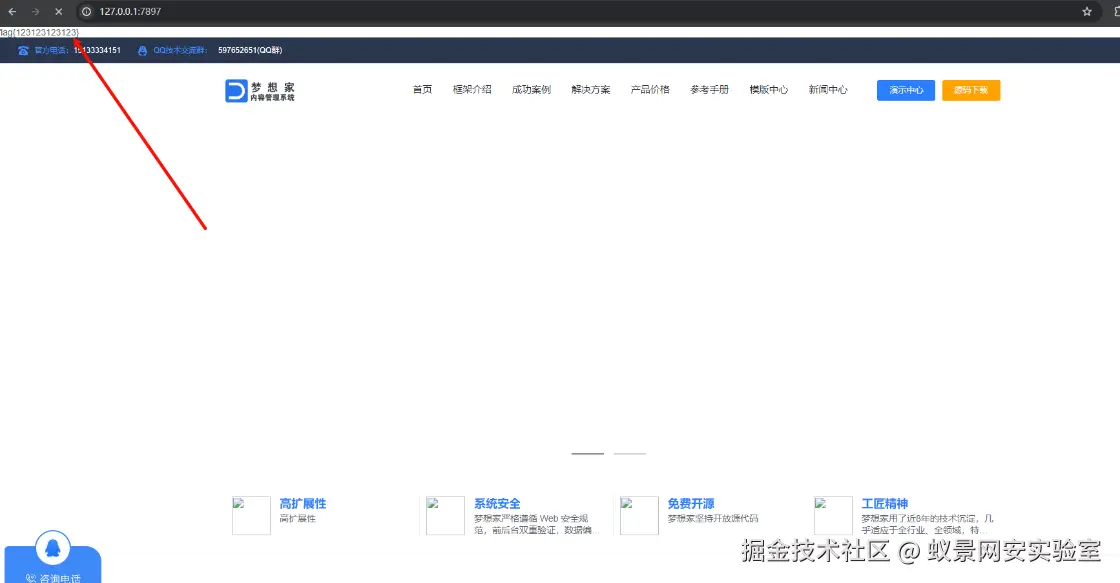Viewport: 1120px width, 583px height.
Task: Go back in browser history
Action: 12,11
